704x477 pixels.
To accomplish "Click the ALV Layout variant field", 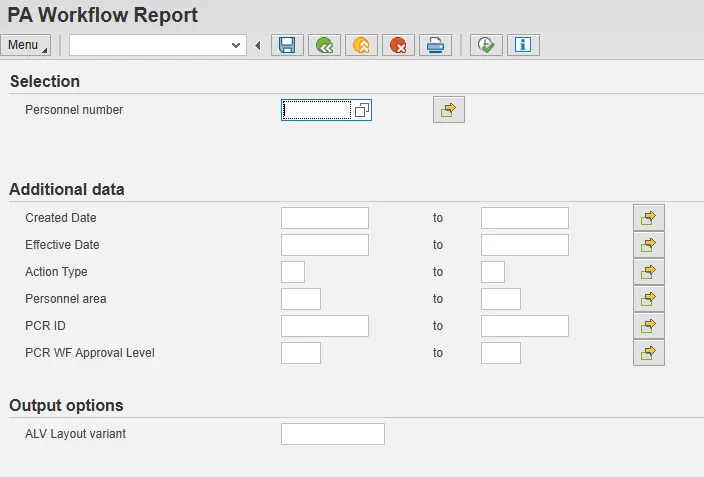I will tap(332, 434).
